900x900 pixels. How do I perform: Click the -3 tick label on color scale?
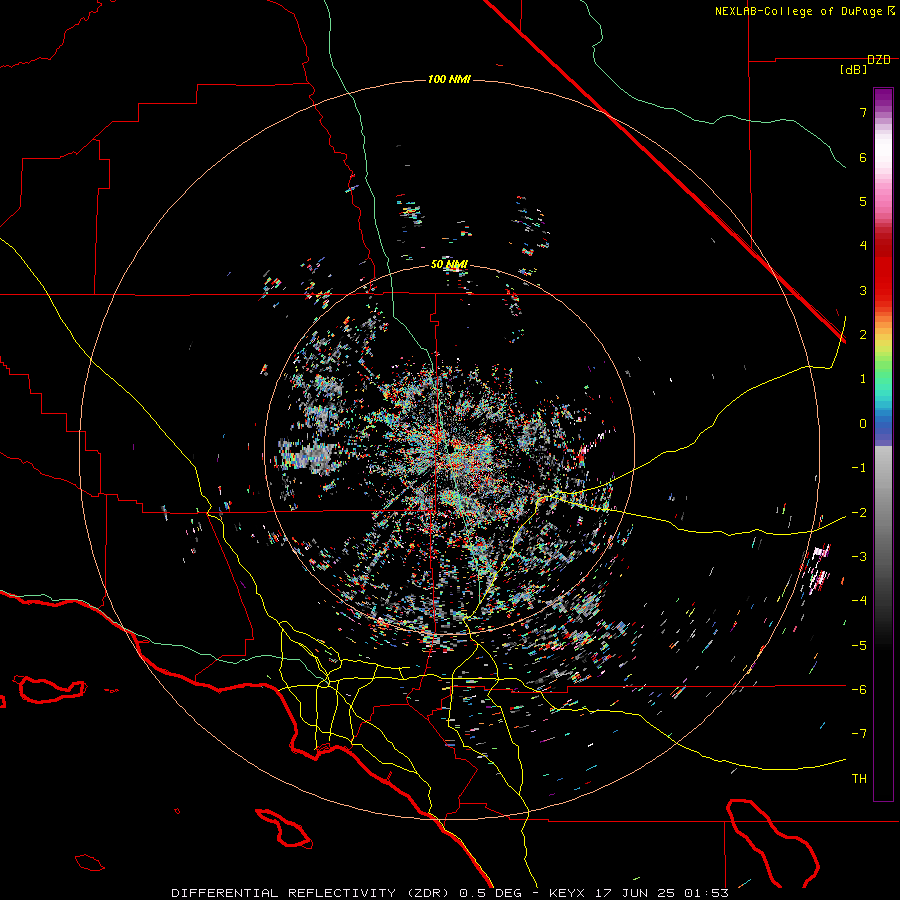pyautogui.click(x=859, y=557)
